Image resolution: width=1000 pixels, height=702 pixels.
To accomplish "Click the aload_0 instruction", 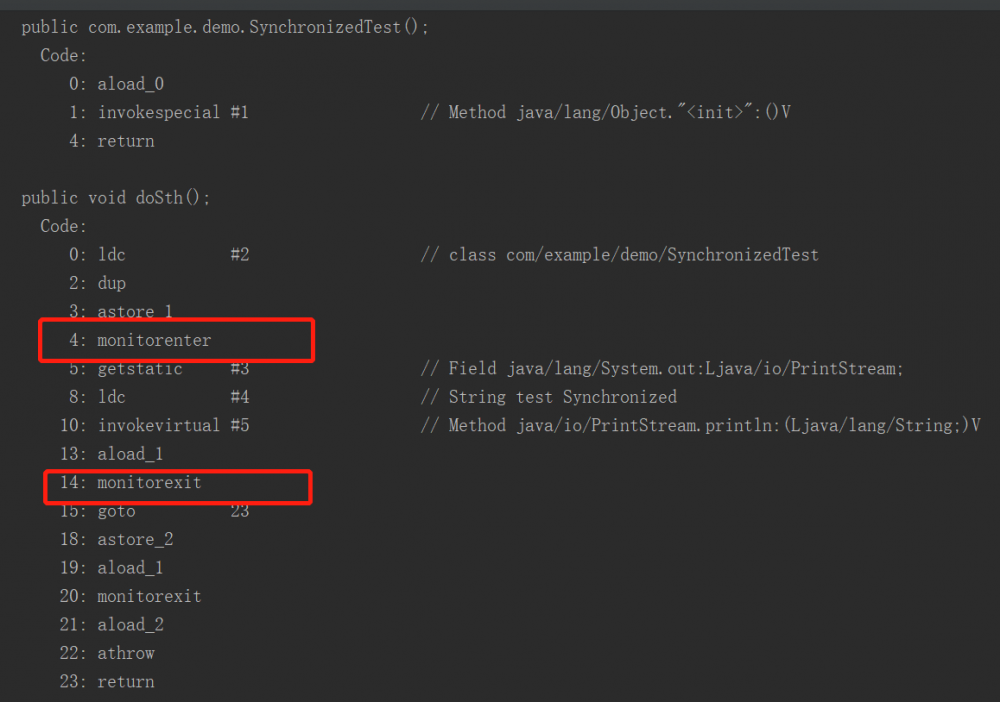I will pyautogui.click(x=130, y=84).
